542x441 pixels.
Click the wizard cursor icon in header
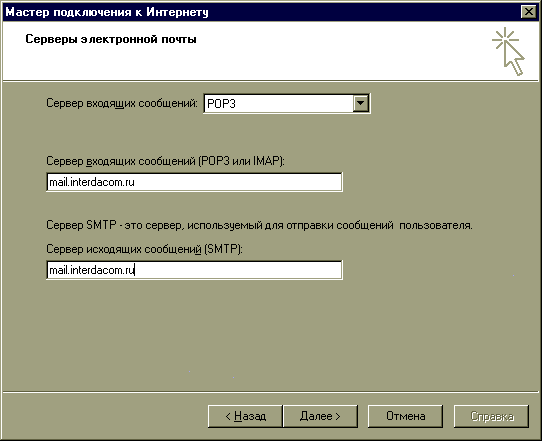pyautogui.click(x=508, y=51)
